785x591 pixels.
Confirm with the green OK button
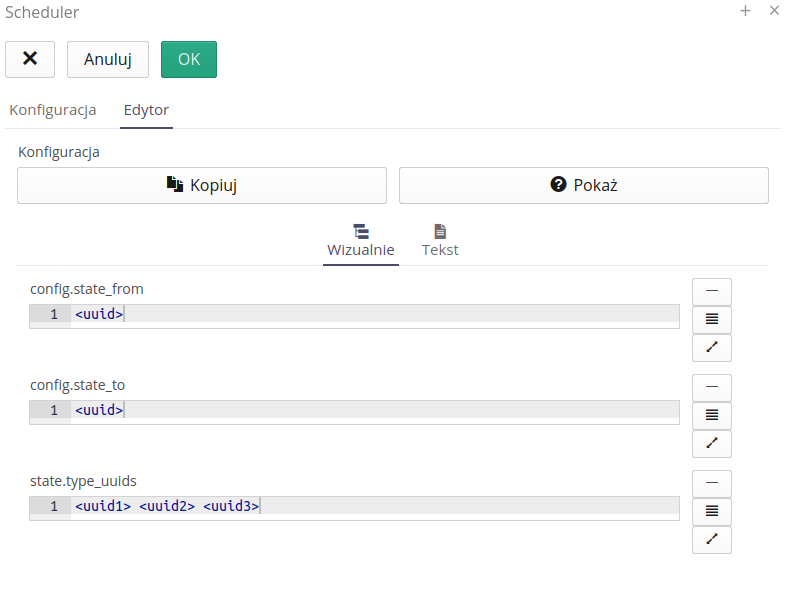click(x=189, y=59)
